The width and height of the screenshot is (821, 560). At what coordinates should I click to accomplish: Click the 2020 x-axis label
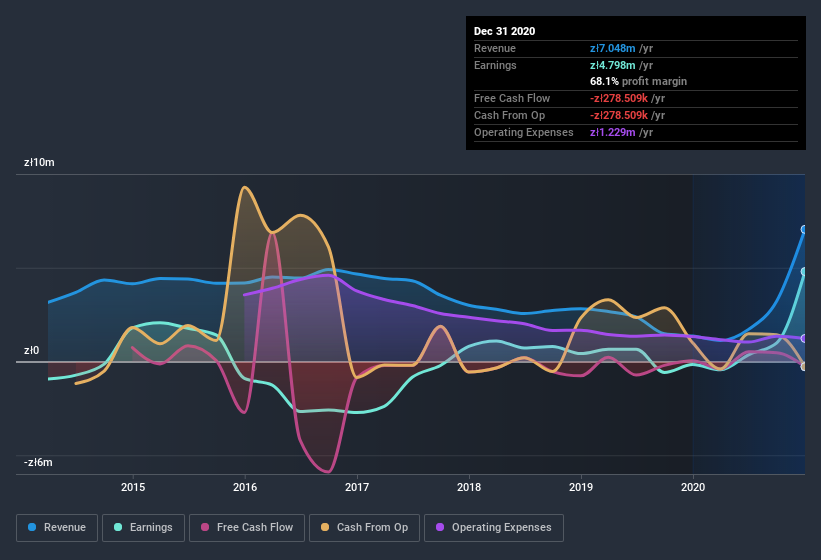(692, 487)
